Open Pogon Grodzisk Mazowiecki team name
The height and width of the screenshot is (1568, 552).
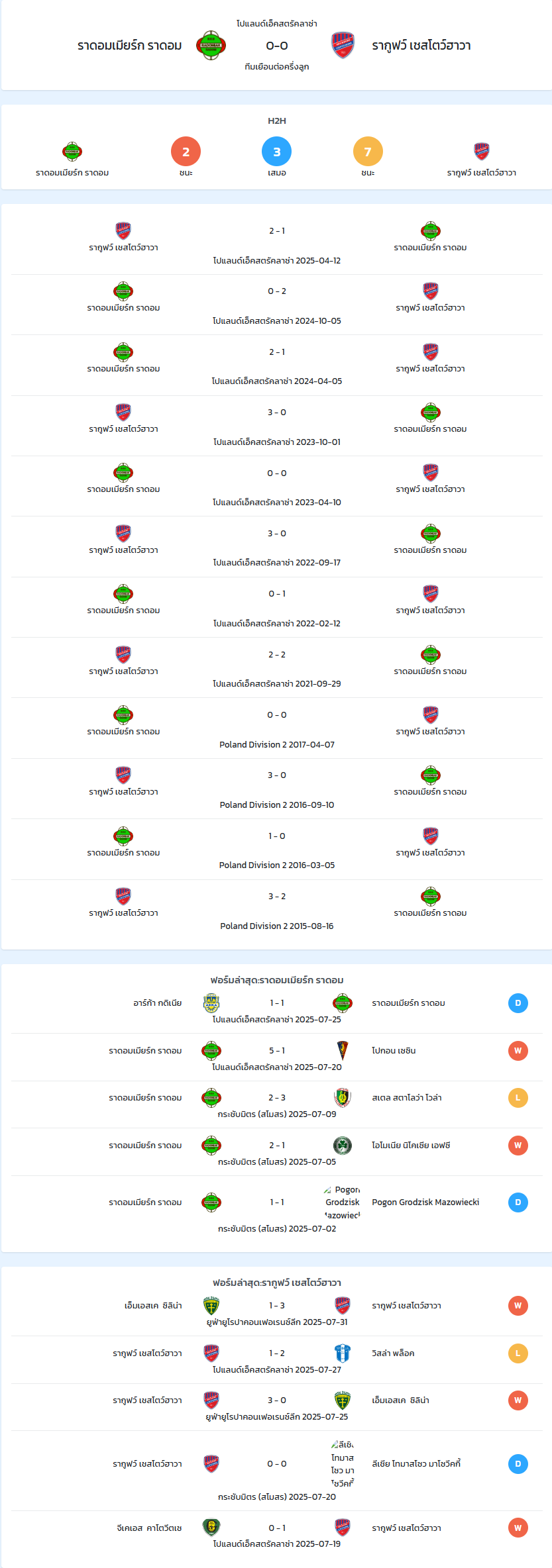pyautogui.click(x=425, y=1202)
